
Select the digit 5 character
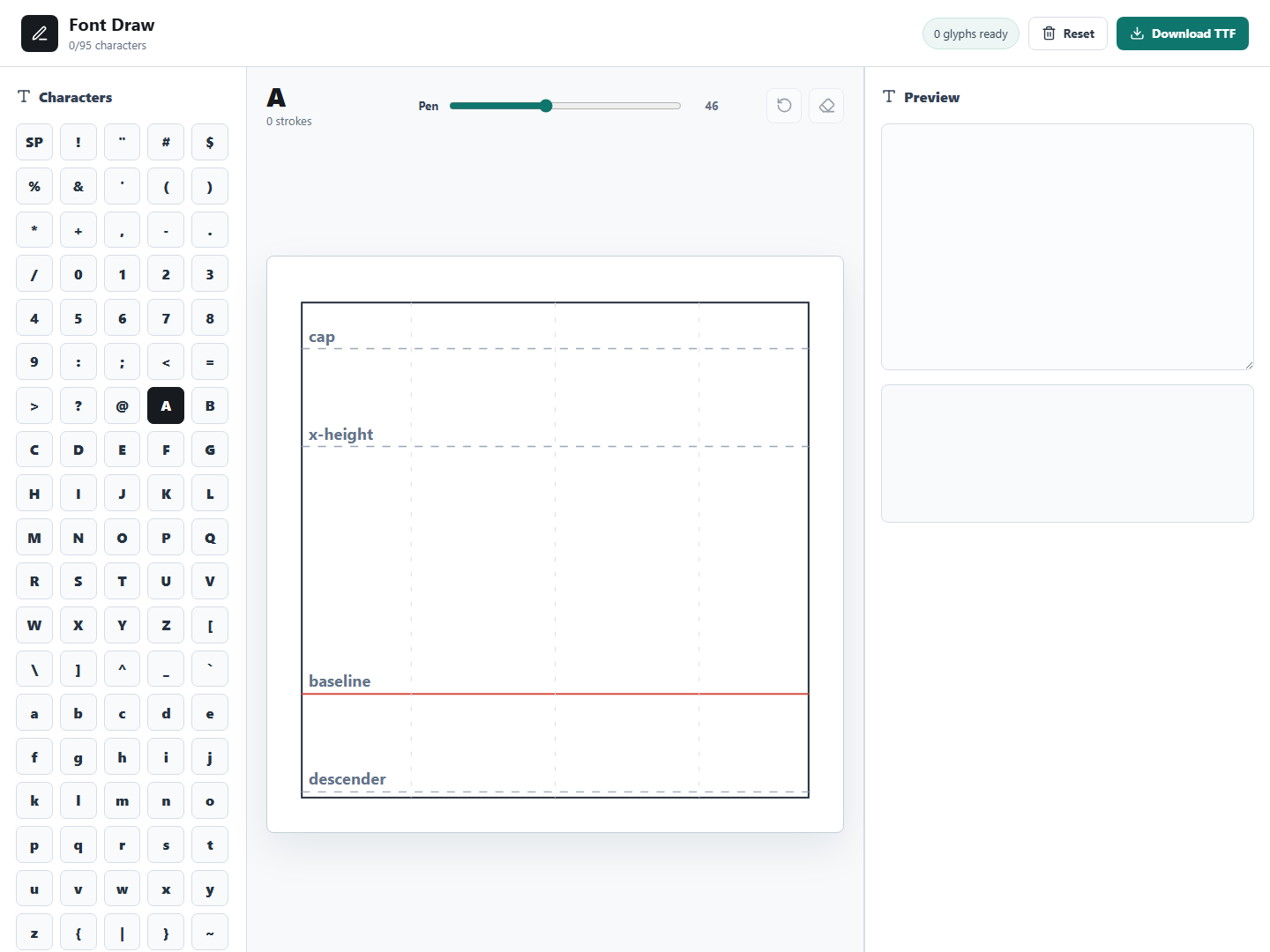point(78,318)
